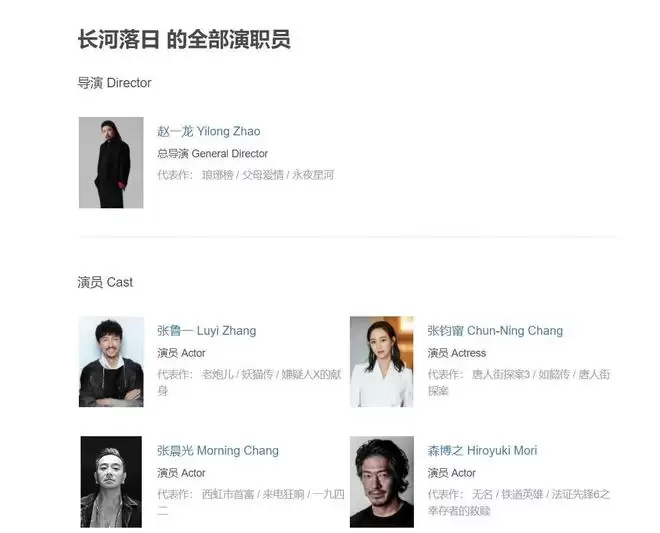Click the 张晨光 Morning Chang name link
Screen dimensions: 660x533
tap(218, 451)
